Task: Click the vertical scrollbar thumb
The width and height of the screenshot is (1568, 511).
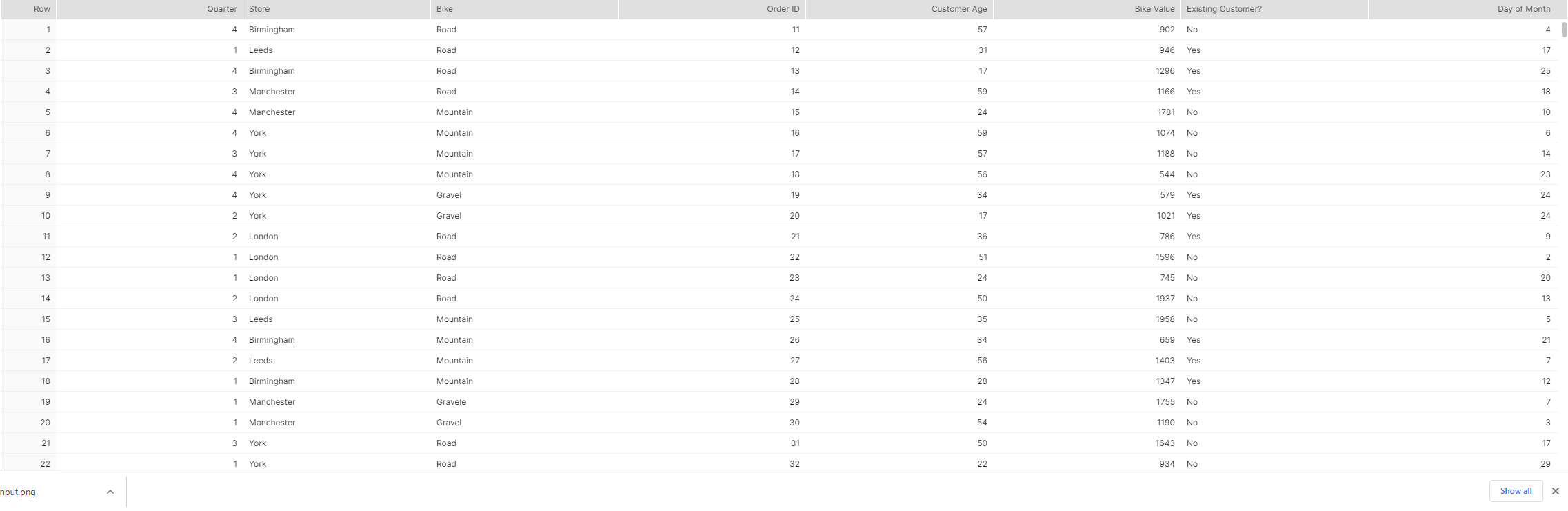Action: [1565, 29]
